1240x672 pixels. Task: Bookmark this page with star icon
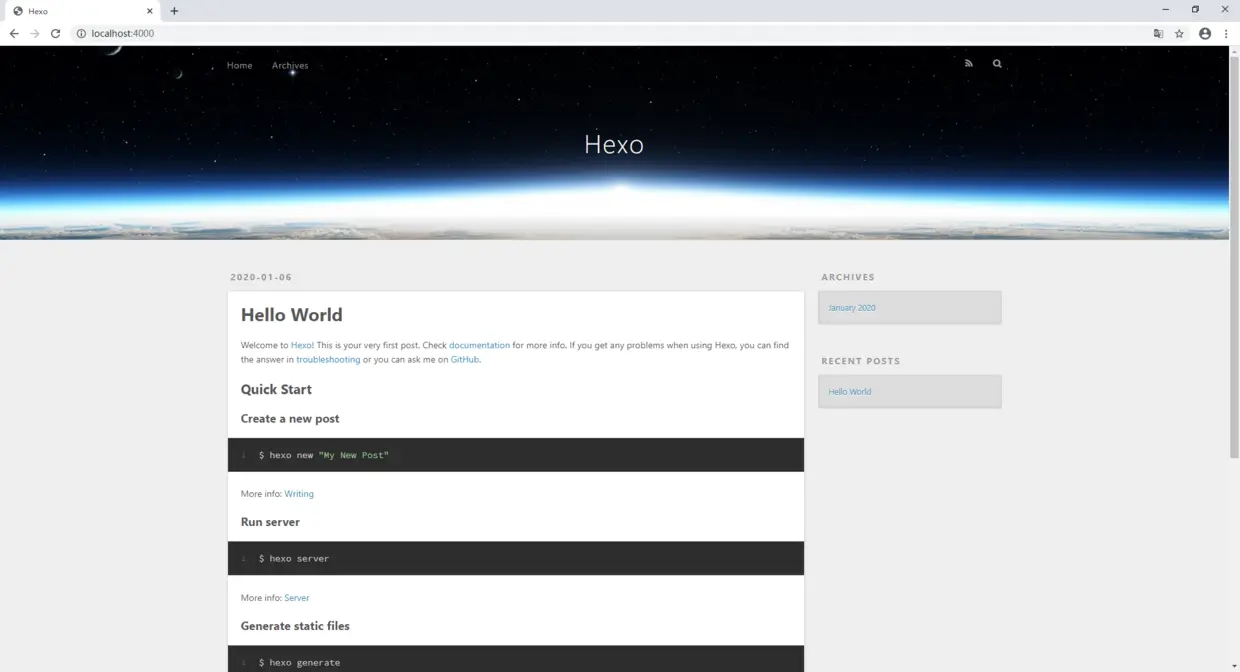coord(1179,33)
